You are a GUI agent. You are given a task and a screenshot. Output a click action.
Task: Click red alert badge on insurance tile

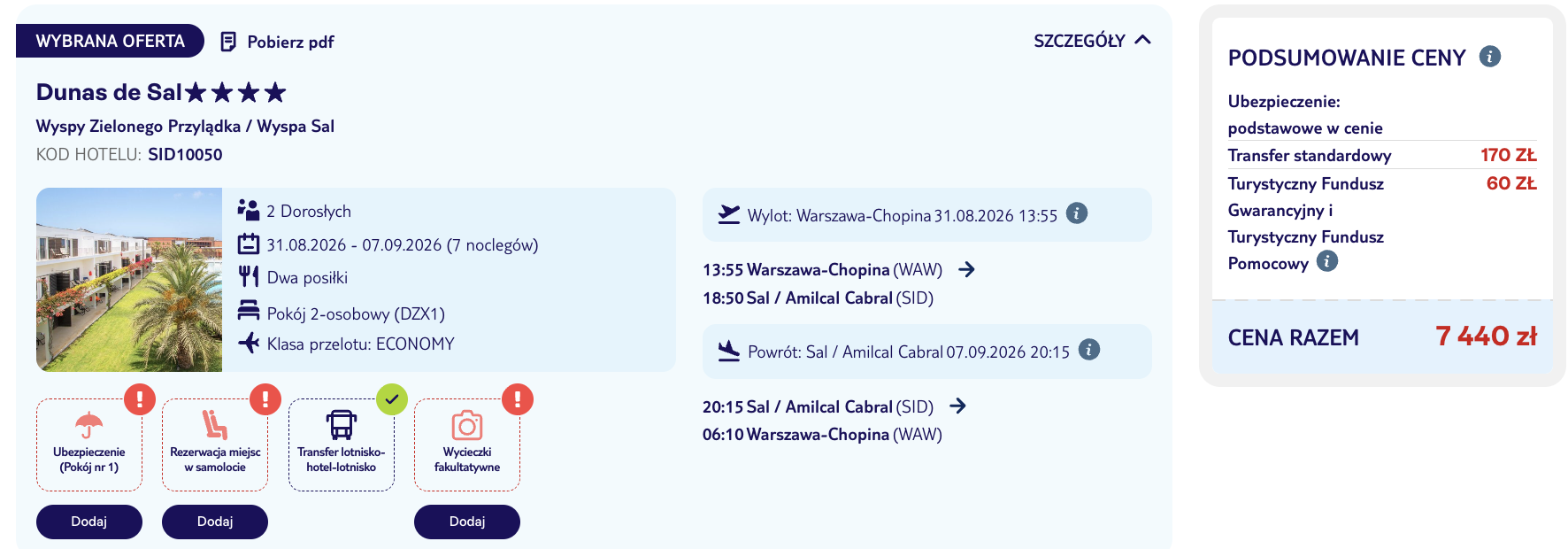point(140,399)
